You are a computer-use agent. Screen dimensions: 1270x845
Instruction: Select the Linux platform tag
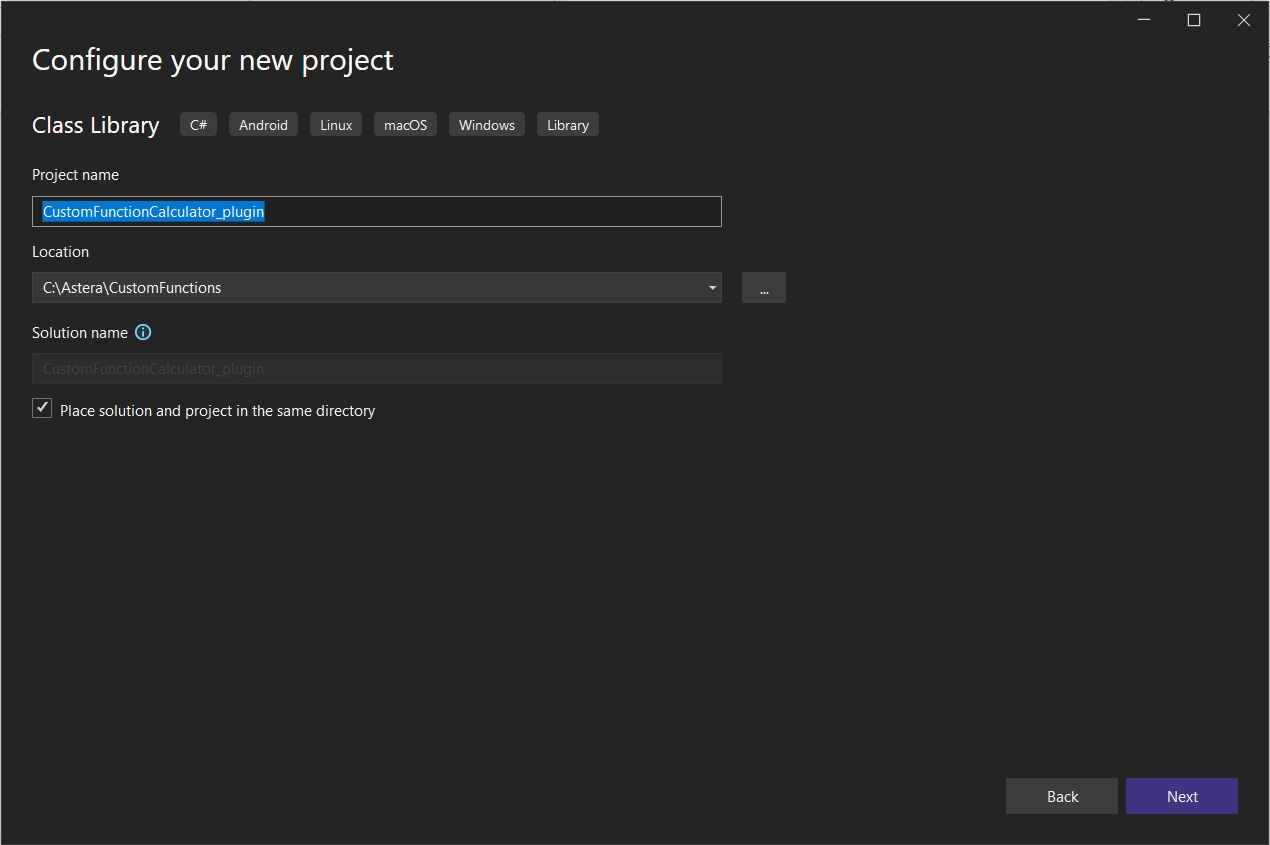point(336,125)
